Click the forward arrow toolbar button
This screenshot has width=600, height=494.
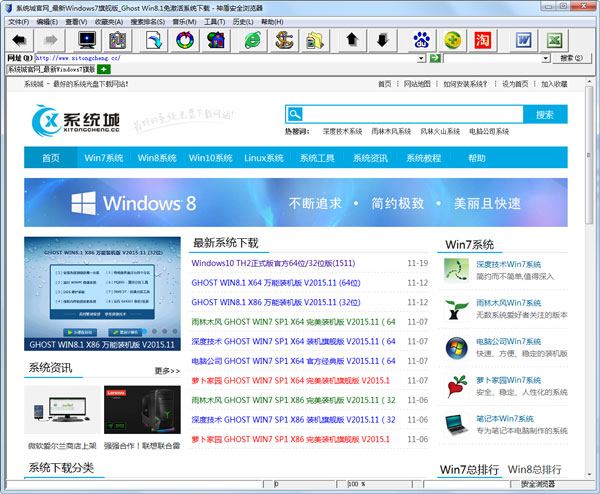(x=51, y=40)
